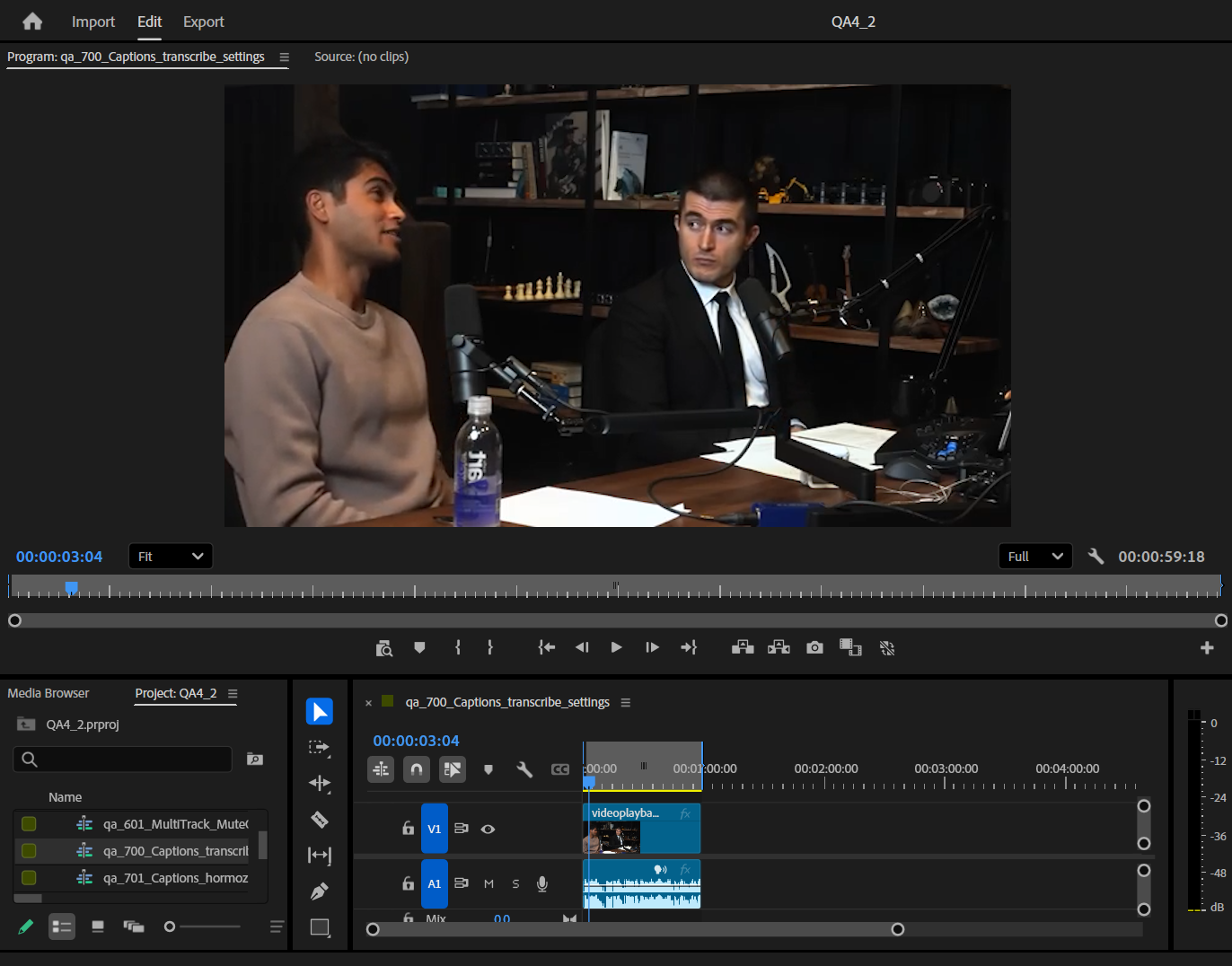
Task: Click the Home icon
Action: click(x=32, y=22)
